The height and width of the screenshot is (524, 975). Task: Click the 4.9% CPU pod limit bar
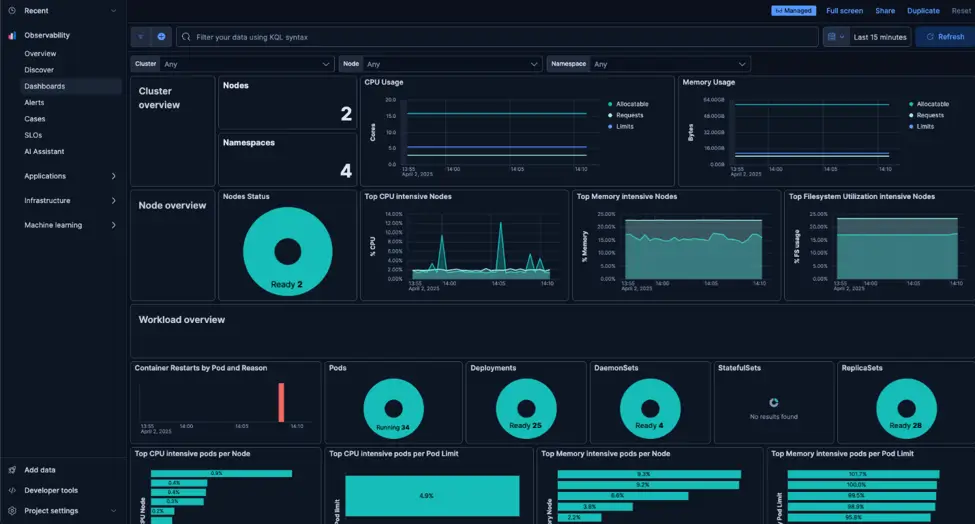(432, 496)
